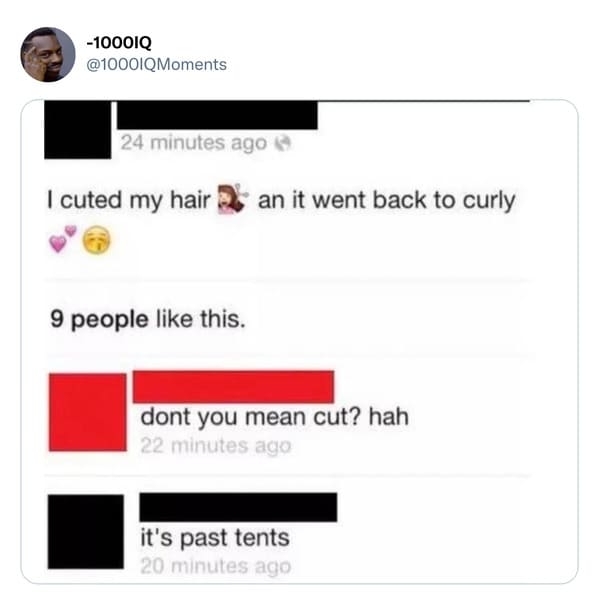Click the black censored name above it's past tents
This screenshot has width=599, height=600.
point(238,507)
